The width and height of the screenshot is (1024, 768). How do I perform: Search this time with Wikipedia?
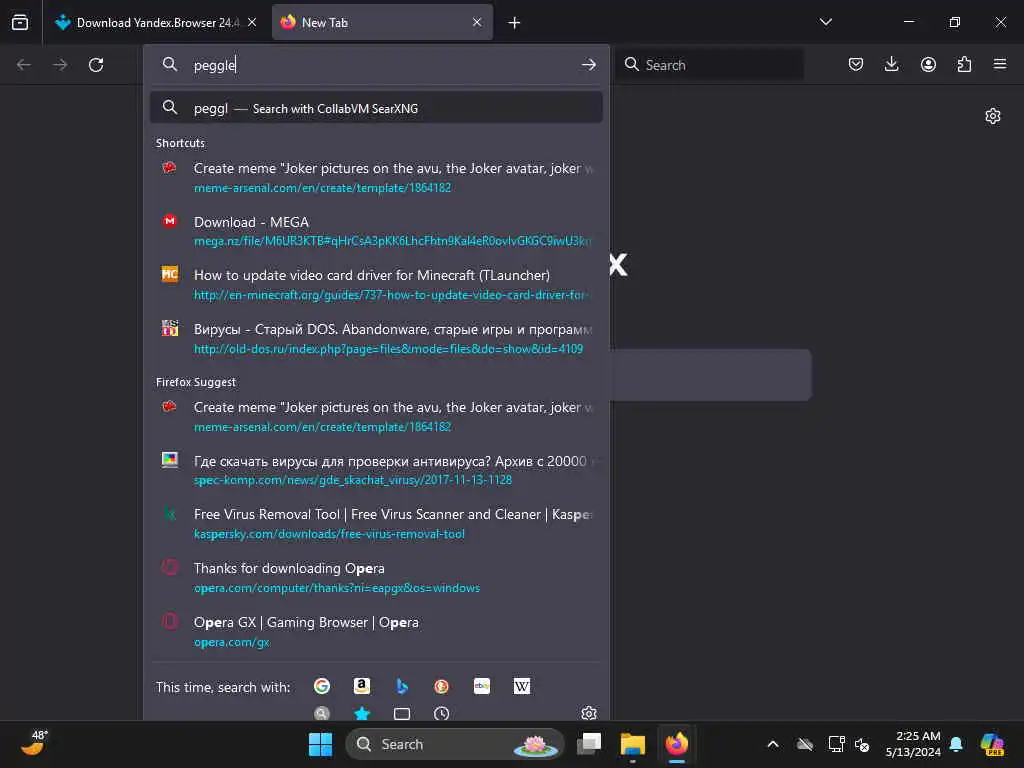click(522, 686)
